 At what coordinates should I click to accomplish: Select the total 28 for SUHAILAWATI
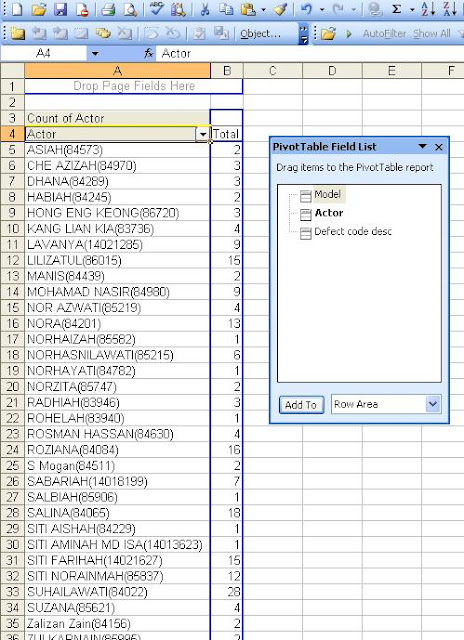point(226,592)
